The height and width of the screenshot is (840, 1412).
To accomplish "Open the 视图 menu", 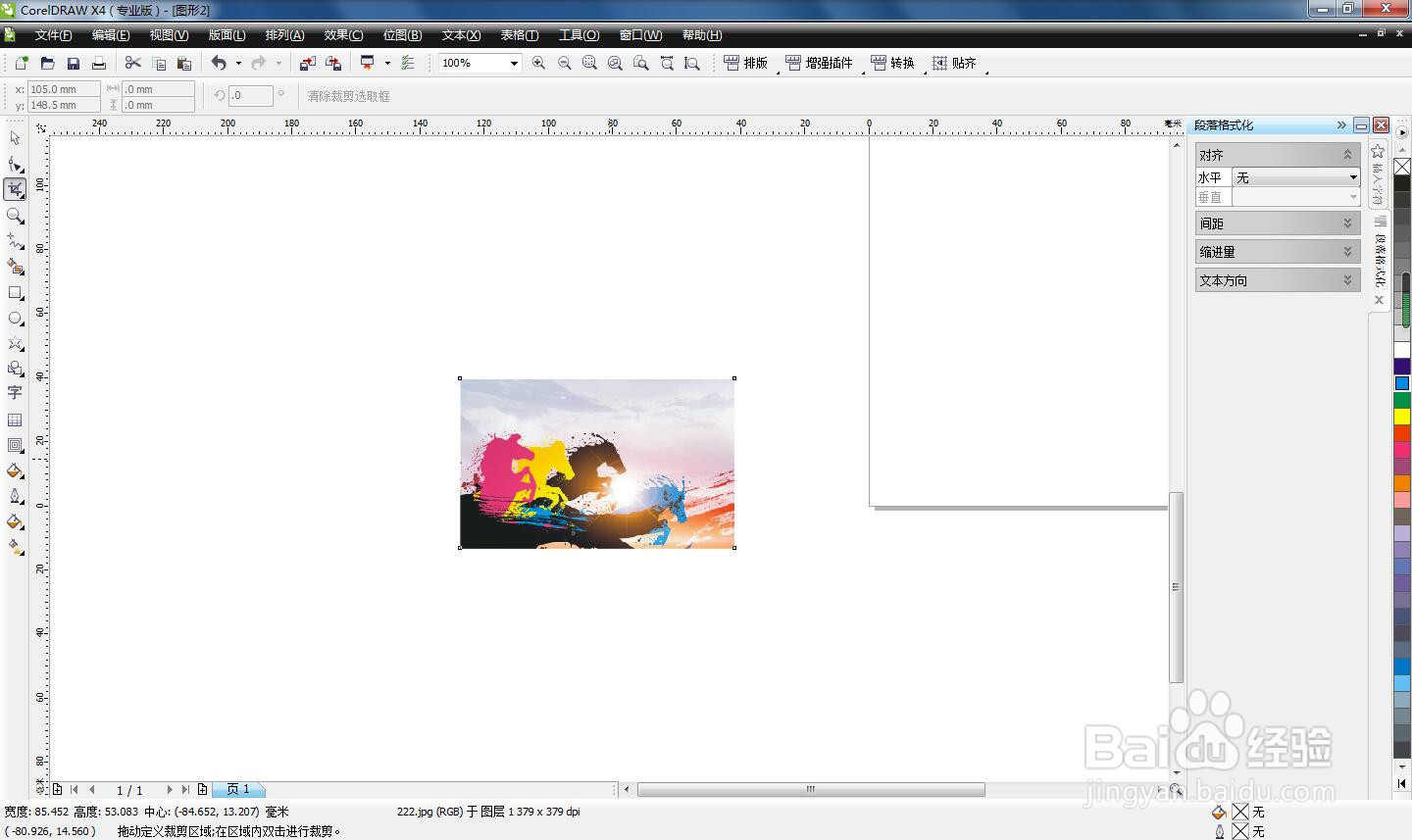I will (169, 35).
